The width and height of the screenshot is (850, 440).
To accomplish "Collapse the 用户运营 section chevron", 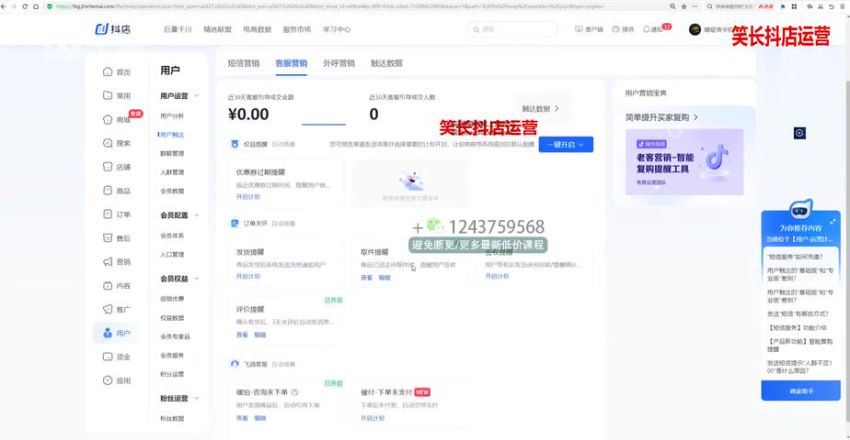I will click(197, 96).
